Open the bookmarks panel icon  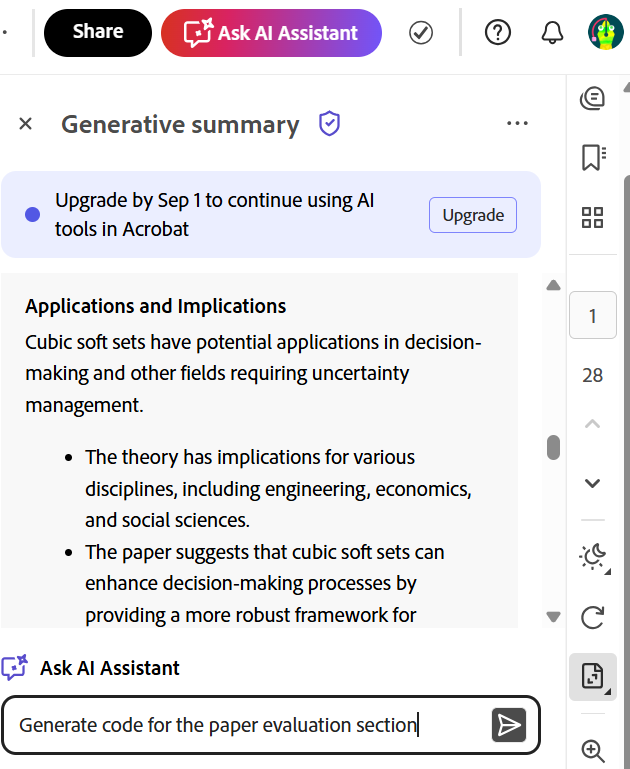coord(592,158)
